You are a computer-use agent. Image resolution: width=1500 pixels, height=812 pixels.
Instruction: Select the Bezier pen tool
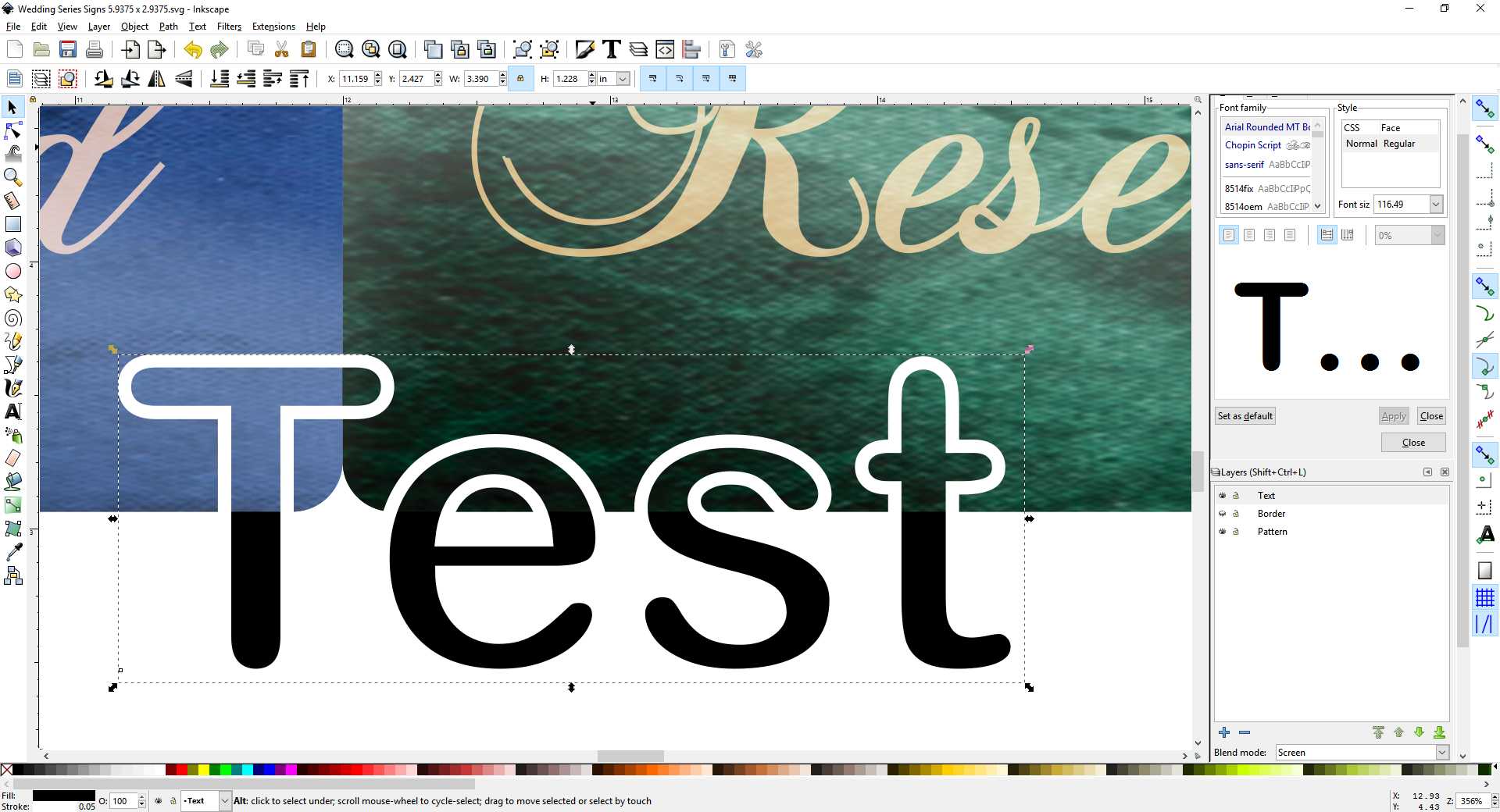(12, 365)
